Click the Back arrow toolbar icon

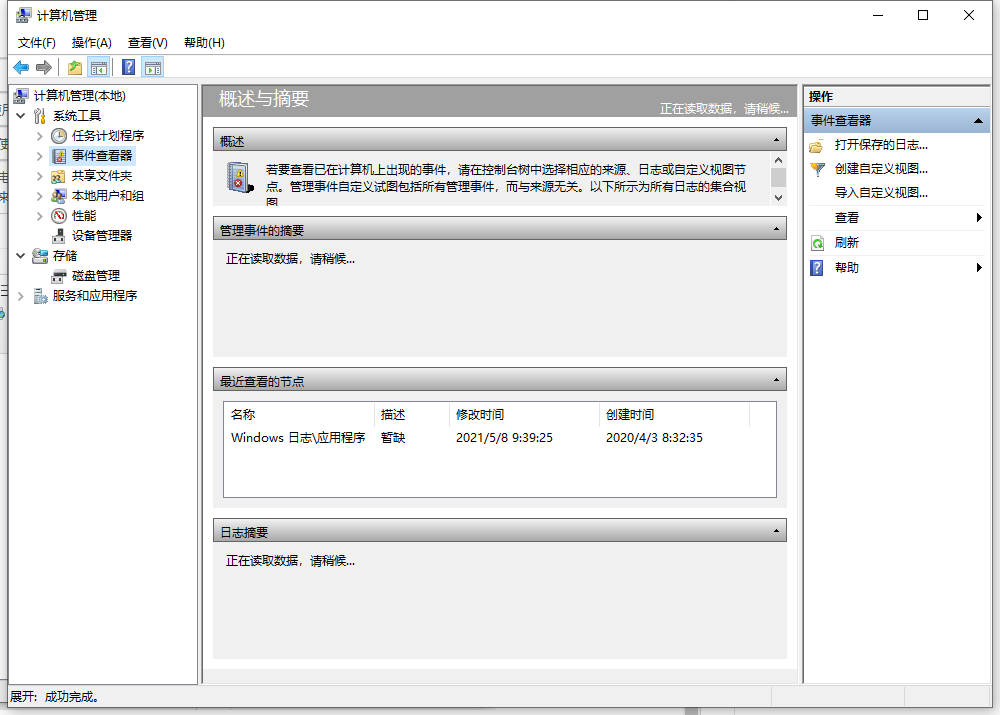click(21, 68)
